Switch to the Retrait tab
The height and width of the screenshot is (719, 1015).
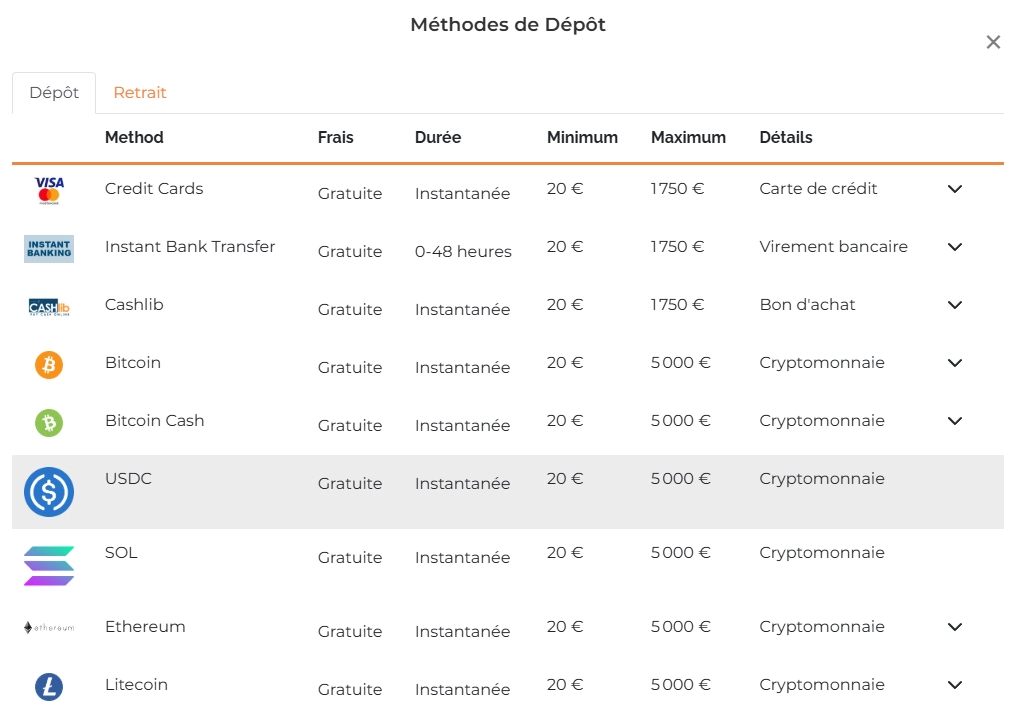[x=140, y=92]
